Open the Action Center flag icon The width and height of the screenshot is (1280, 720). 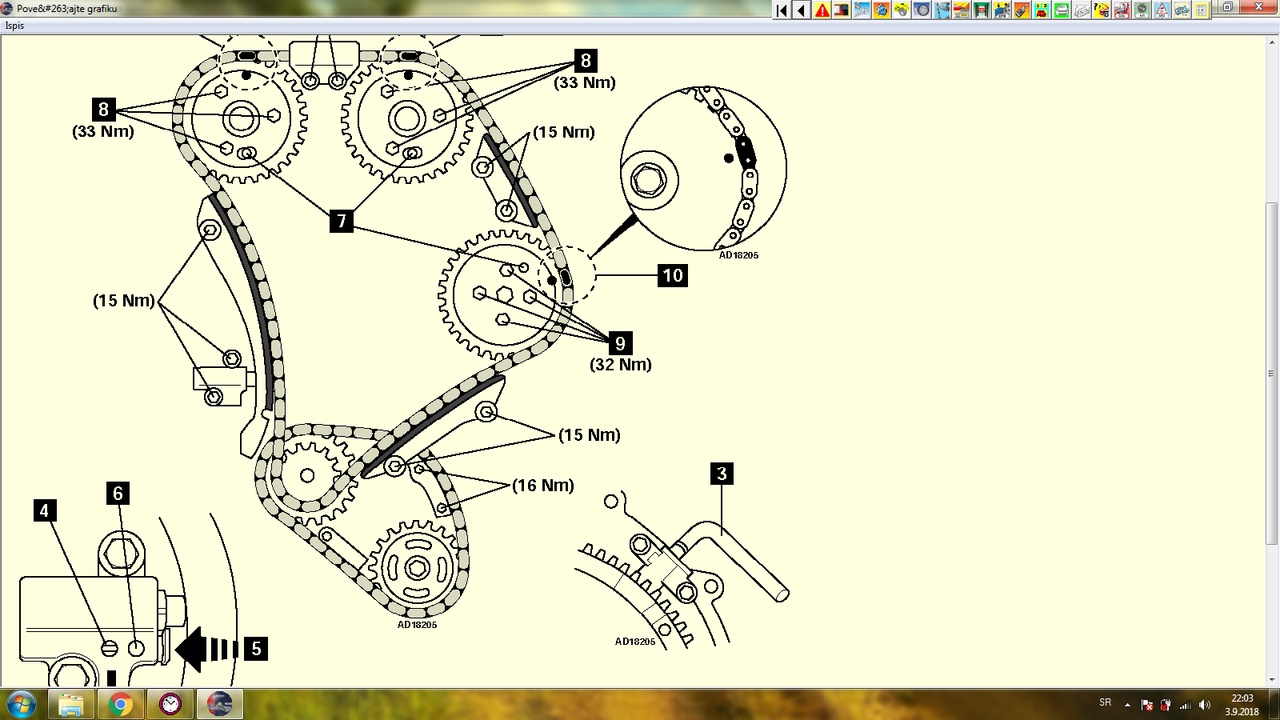[1147, 704]
